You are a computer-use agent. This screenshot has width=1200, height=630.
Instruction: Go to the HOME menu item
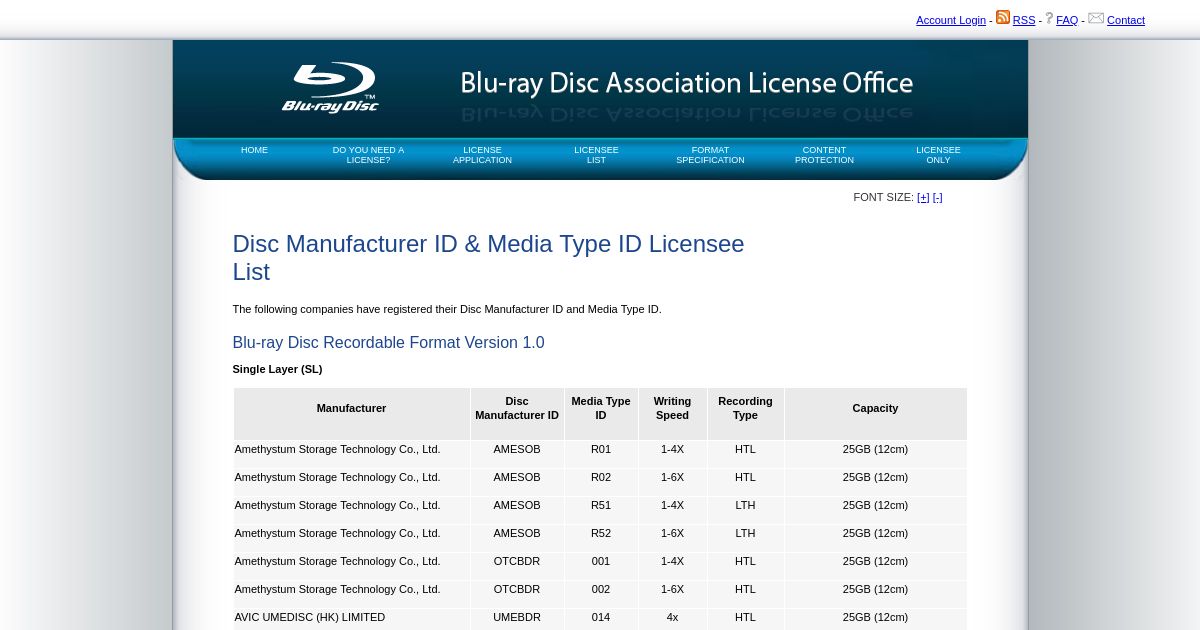click(254, 150)
